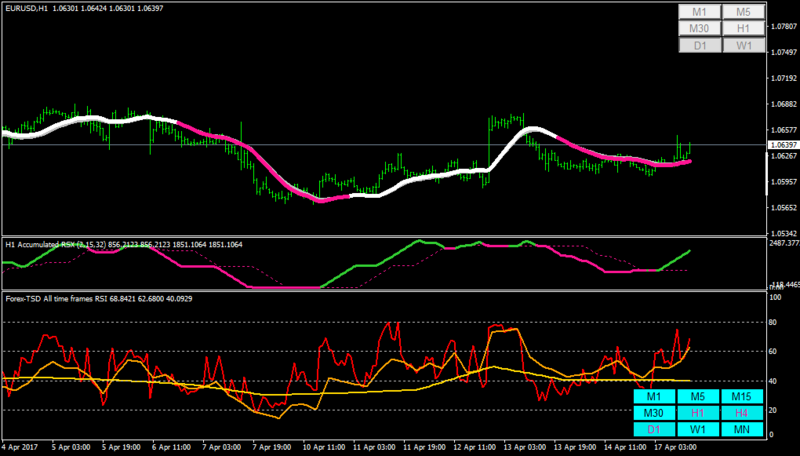The image size is (800, 456).
Task: Enable cyan MN RSI timeframe
Action: coord(742,429)
